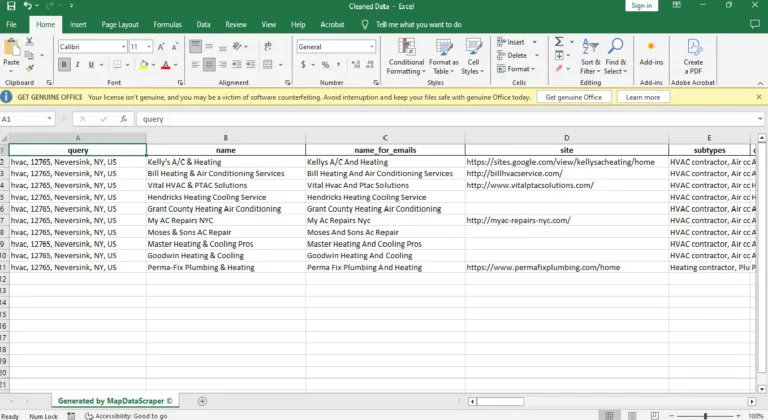
Task: Toggle Bottom Align for cells
Action: (x=223, y=47)
